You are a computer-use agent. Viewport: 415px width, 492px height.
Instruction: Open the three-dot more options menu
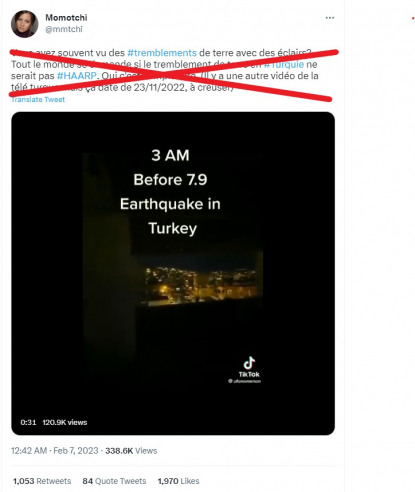click(329, 18)
